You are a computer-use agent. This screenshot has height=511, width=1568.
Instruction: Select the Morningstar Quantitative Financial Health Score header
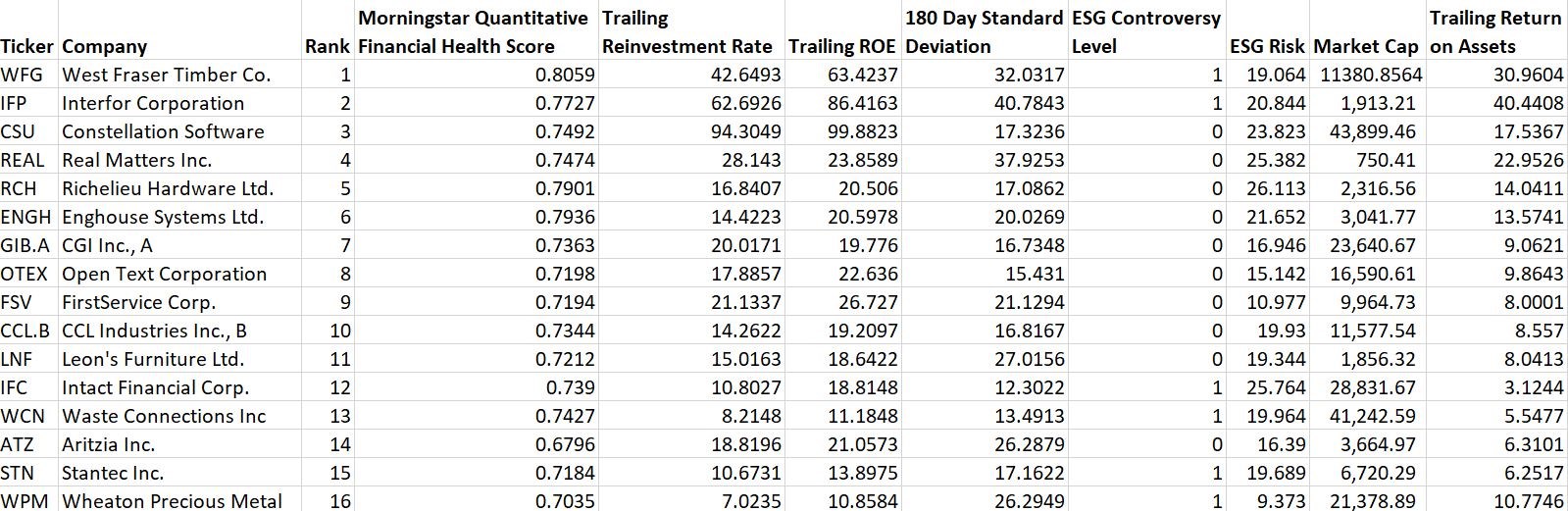[x=473, y=31]
